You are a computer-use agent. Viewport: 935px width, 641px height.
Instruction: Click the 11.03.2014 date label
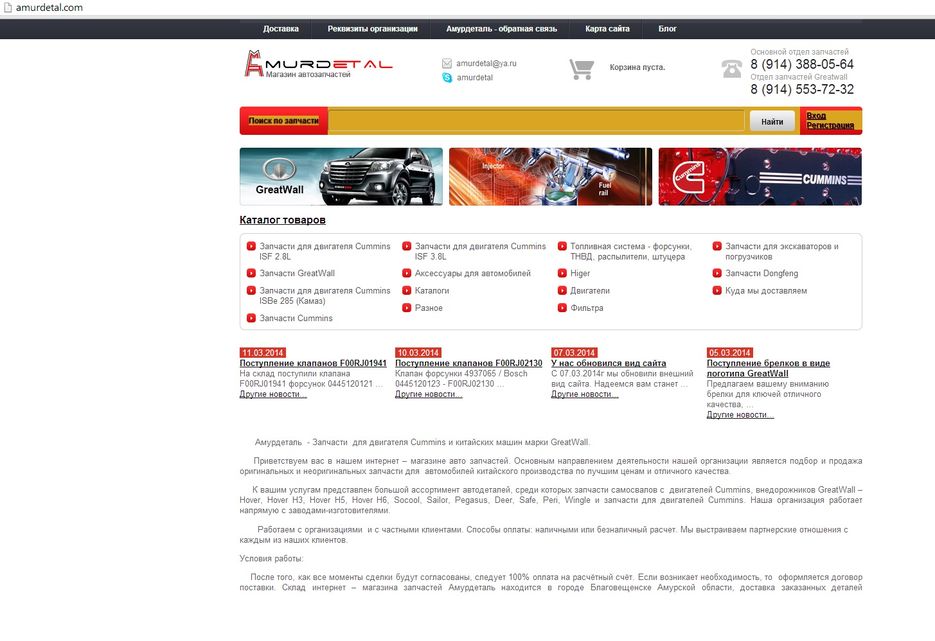[263, 353]
